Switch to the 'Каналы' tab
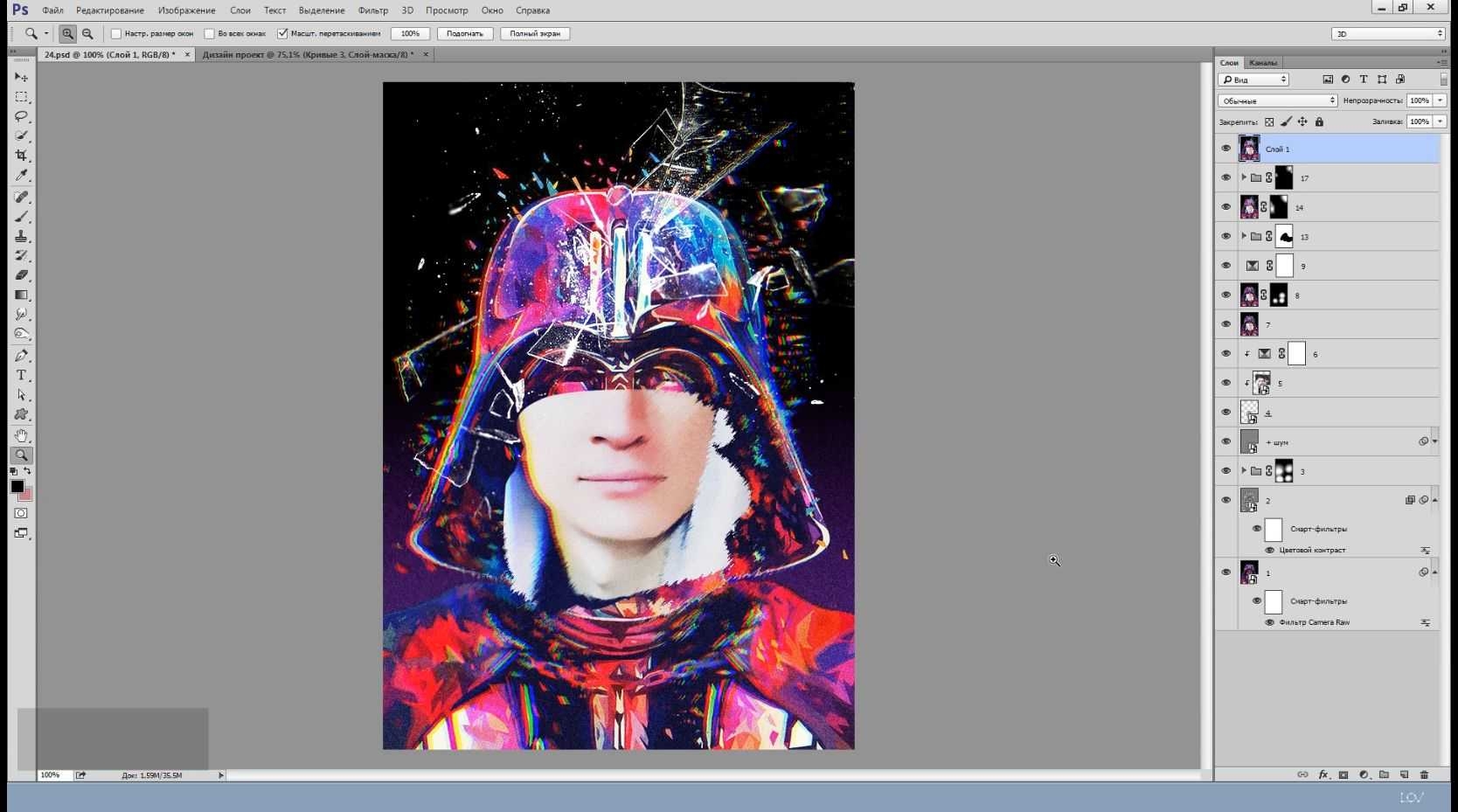 click(x=1263, y=63)
